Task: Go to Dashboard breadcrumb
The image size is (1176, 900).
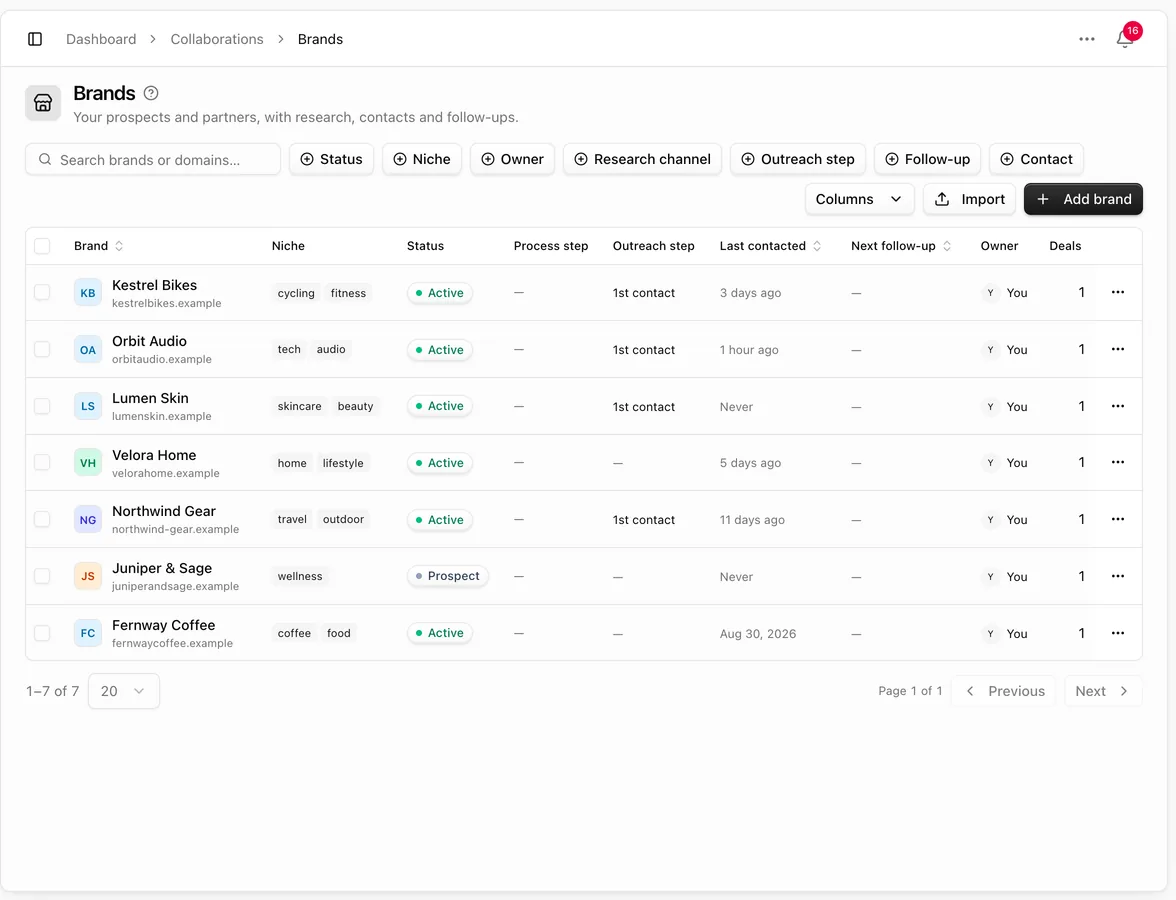Action: tap(101, 39)
